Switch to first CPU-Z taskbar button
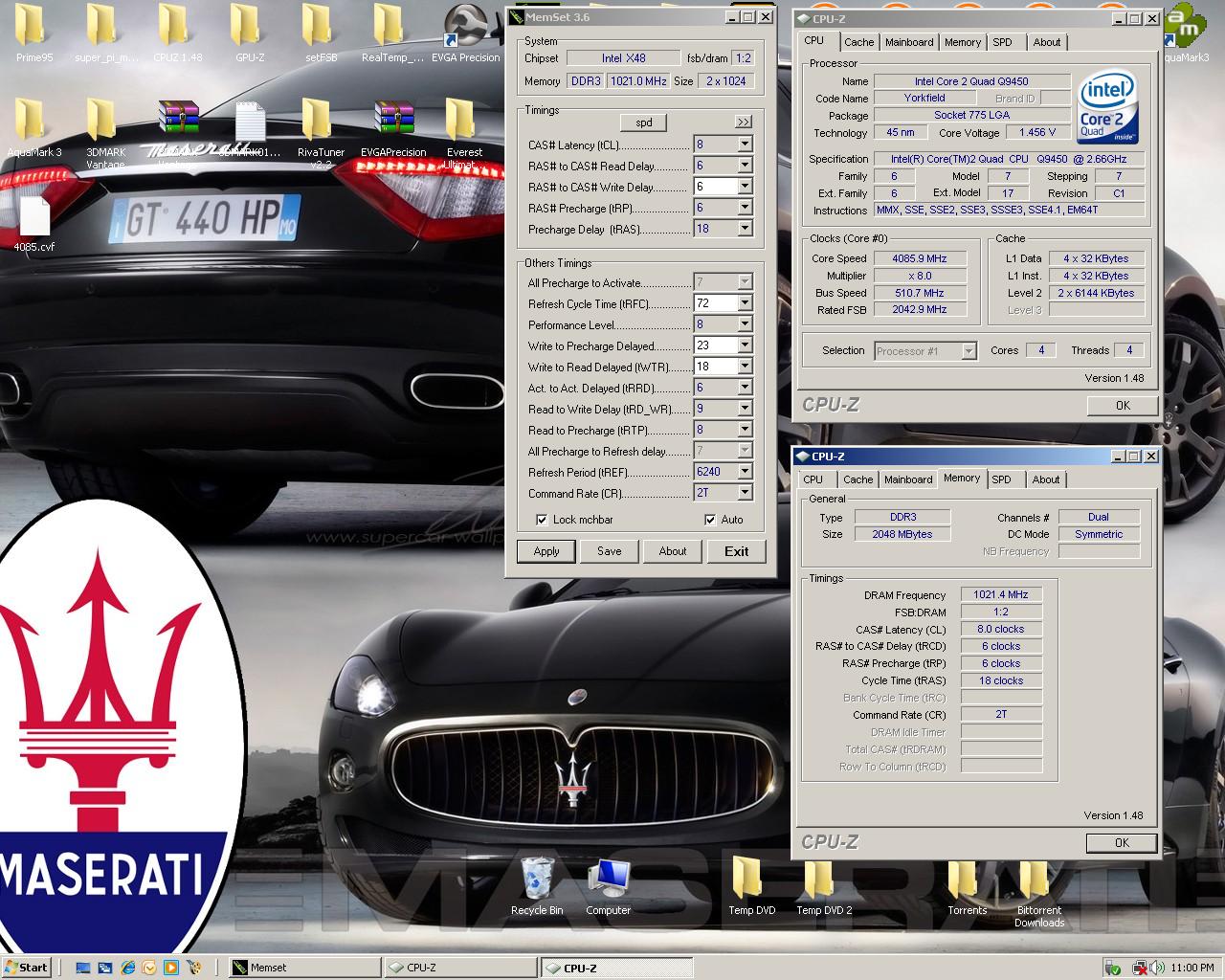The image size is (1225, 980). coord(460,968)
